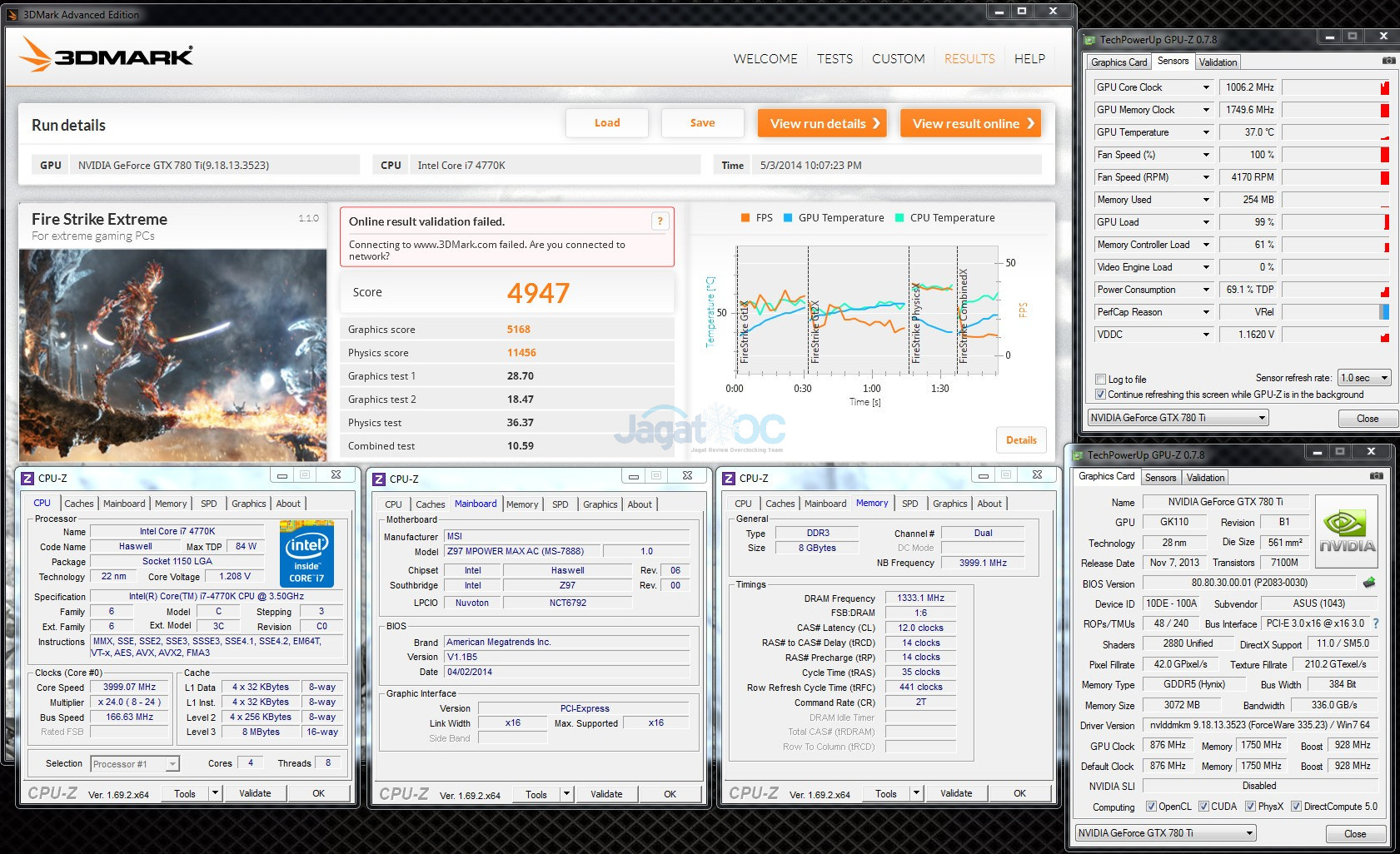This screenshot has height=854, width=1400.
Task: Uncheck Continue refreshing while GPU-Z in background
Action: point(1101,395)
